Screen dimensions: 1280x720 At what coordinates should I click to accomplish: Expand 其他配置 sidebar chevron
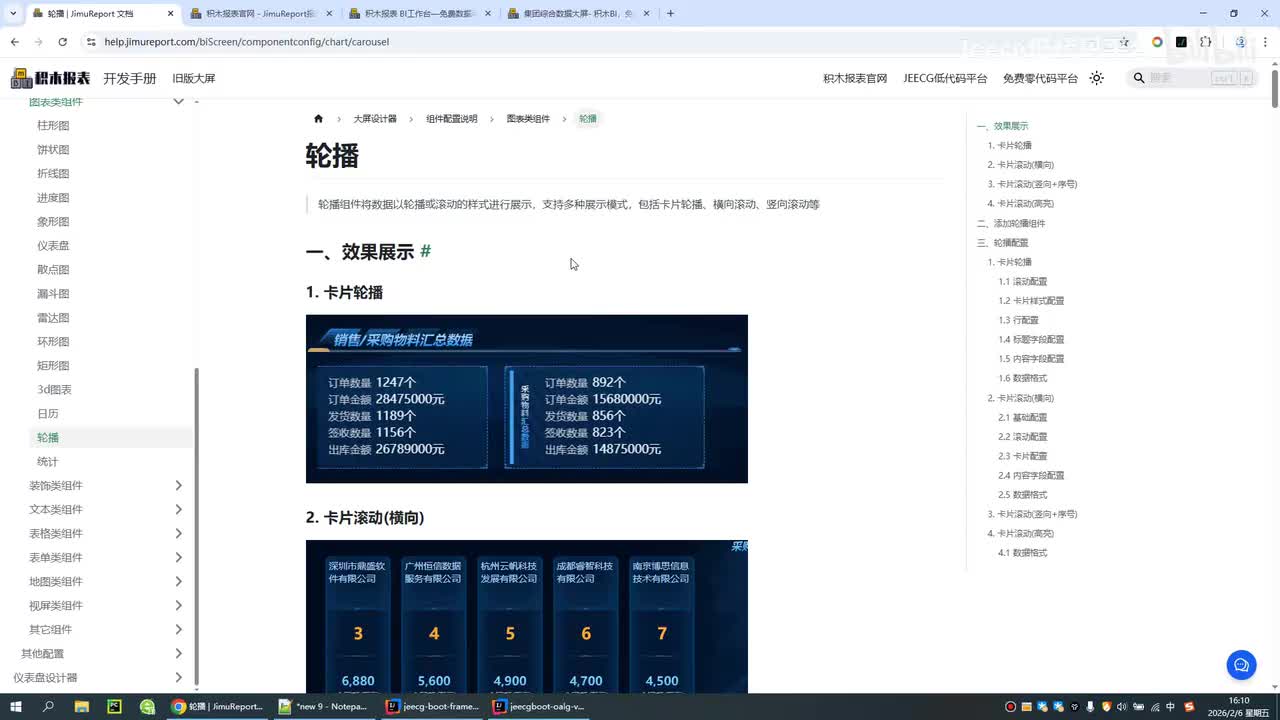click(x=179, y=653)
